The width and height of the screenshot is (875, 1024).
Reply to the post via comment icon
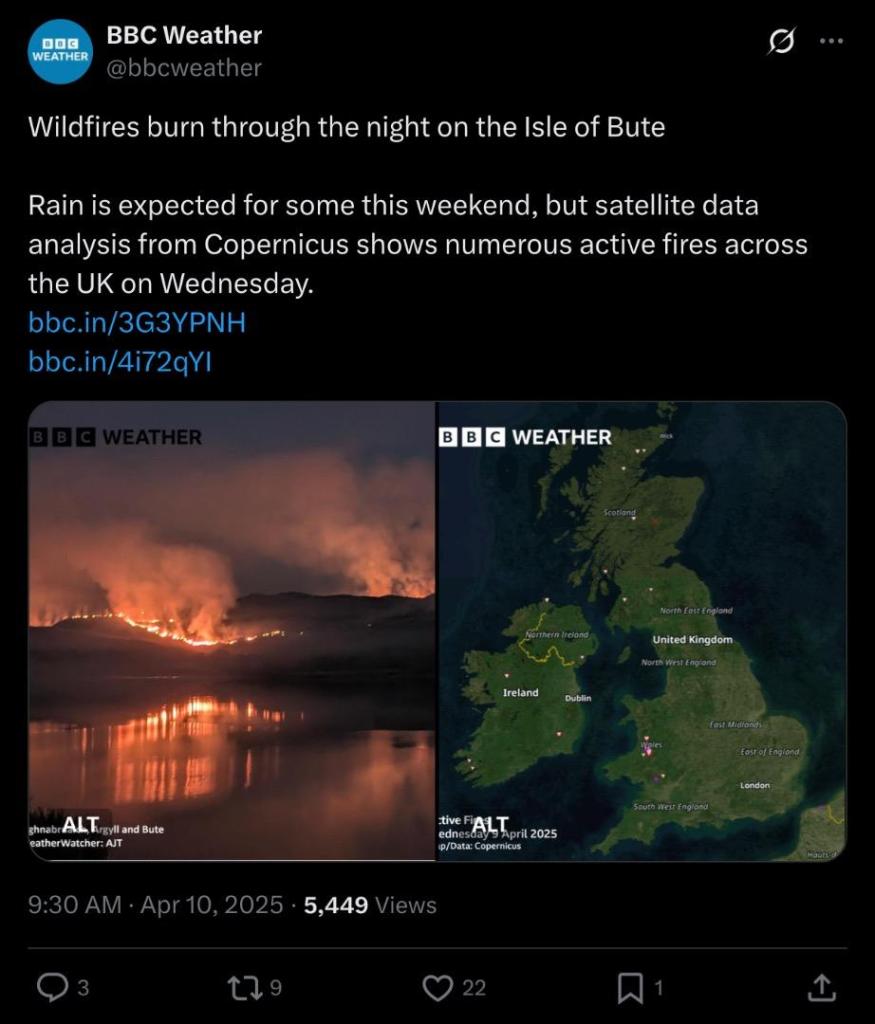coord(51,988)
